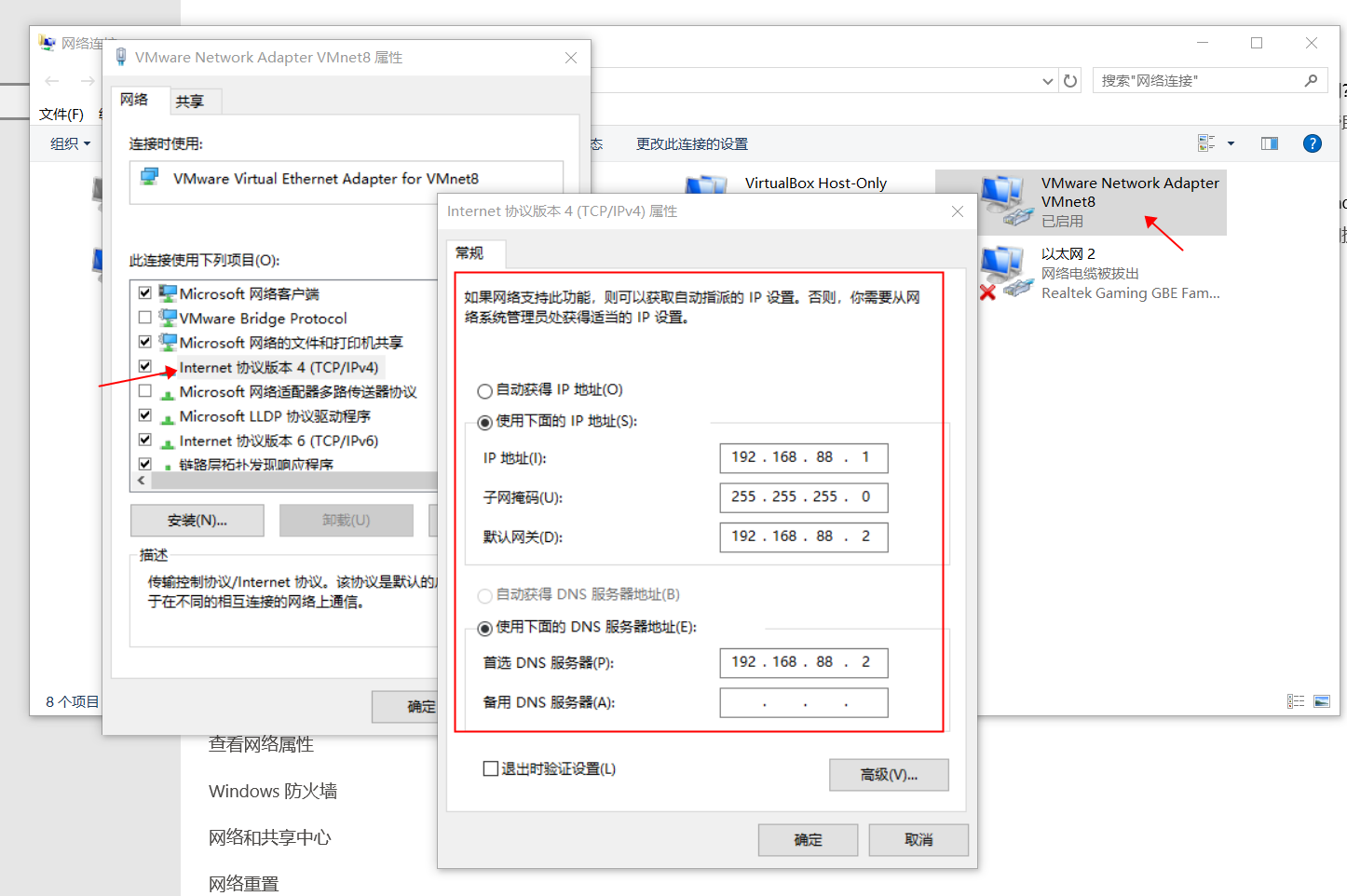Toggle Microsoft 网络的文件和打印机共享 checkbox
The image size is (1347, 896).
(145, 341)
